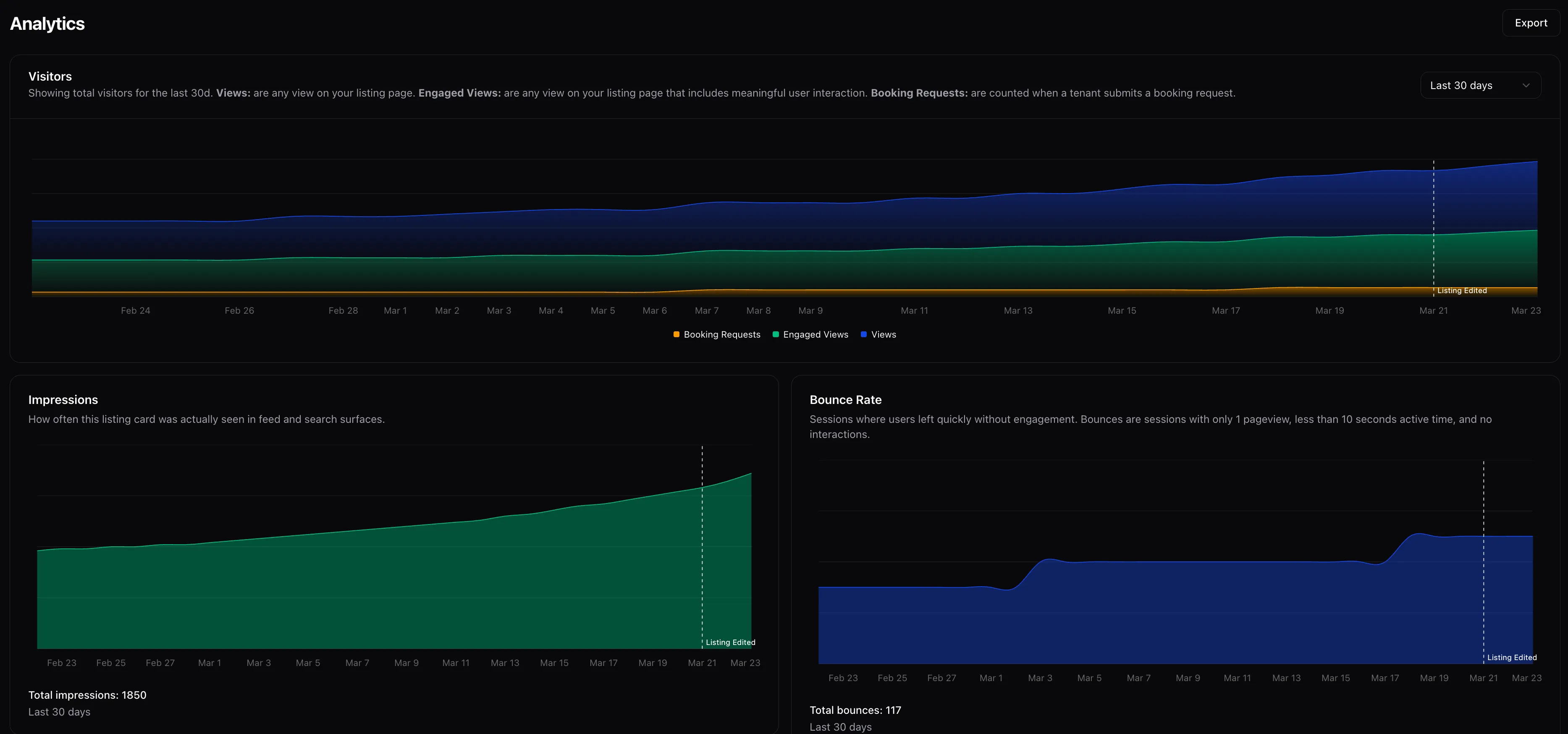The width and height of the screenshot is (1568, 734).
Task: Click the Listing Edited marker on Visitors chart
Action: point(1461,291)
